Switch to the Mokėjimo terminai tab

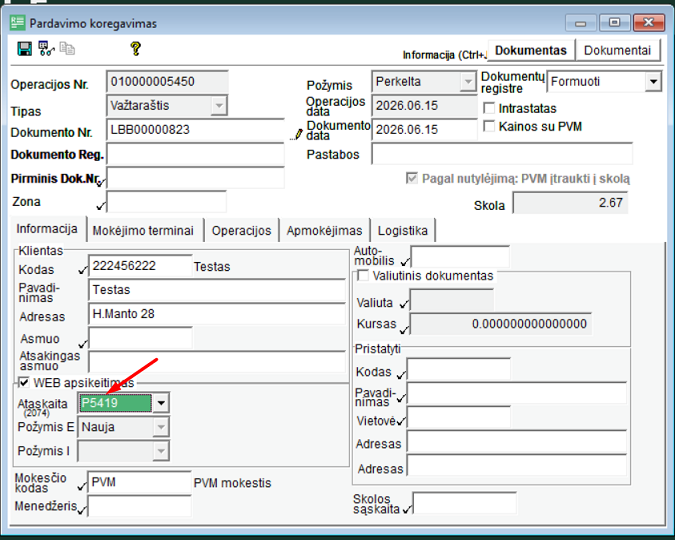(x=143, y=231)
